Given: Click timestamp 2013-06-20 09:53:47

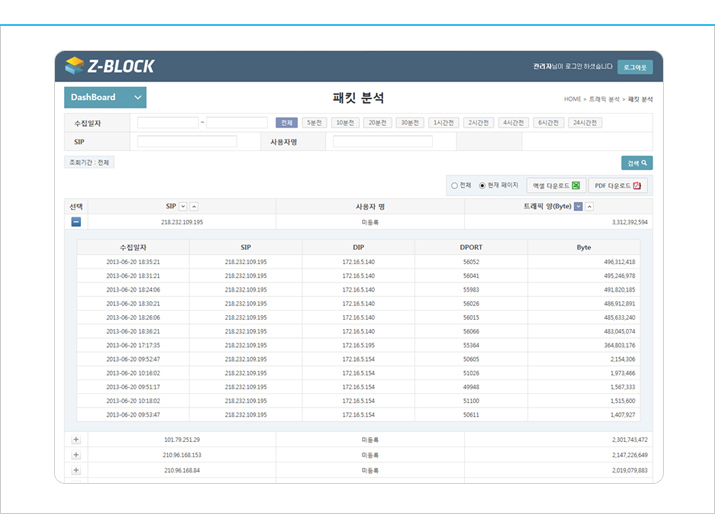Looking at the screenshot, I should (133, 415).
